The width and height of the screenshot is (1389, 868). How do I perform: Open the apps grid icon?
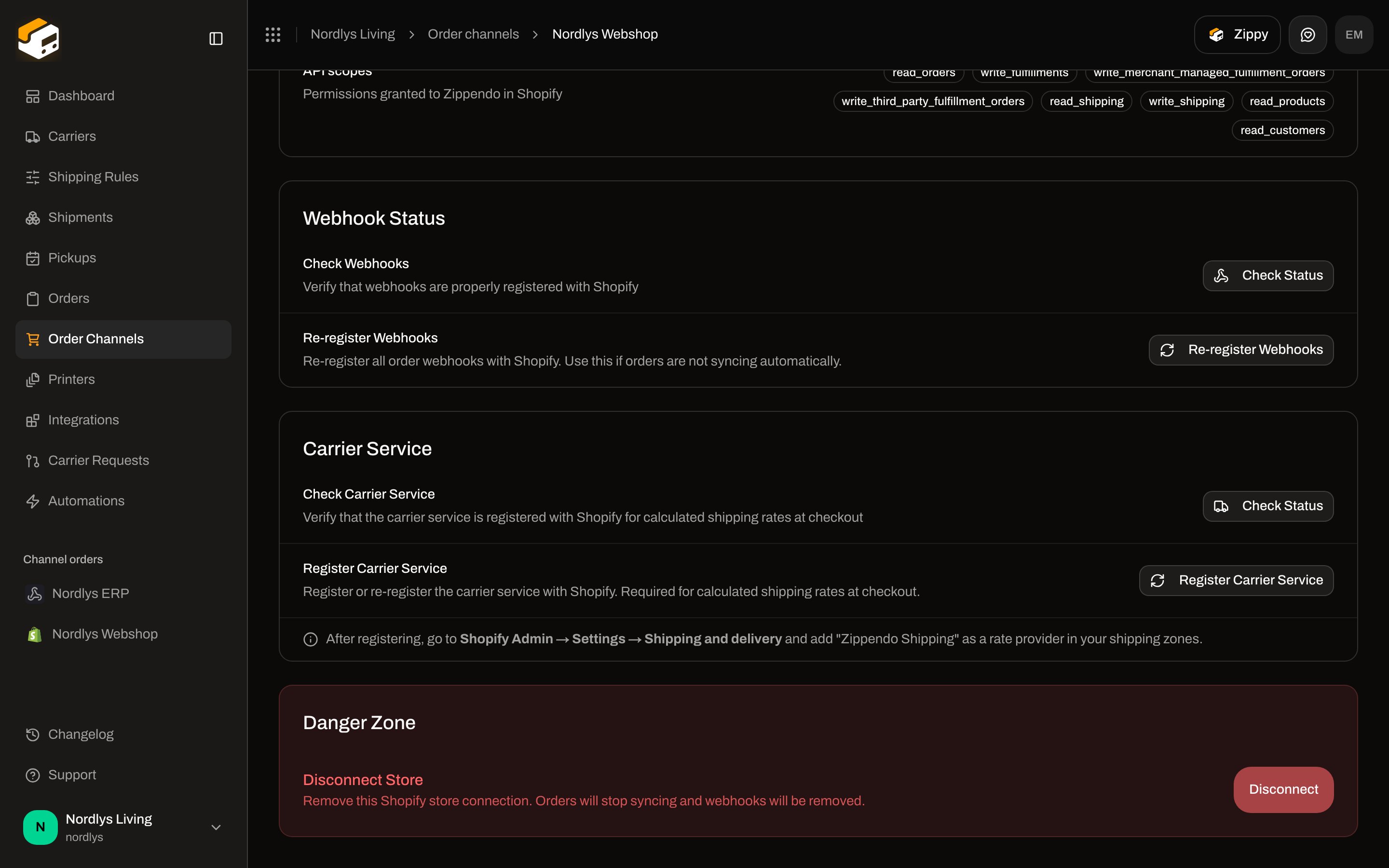click(x=273, y=34)
